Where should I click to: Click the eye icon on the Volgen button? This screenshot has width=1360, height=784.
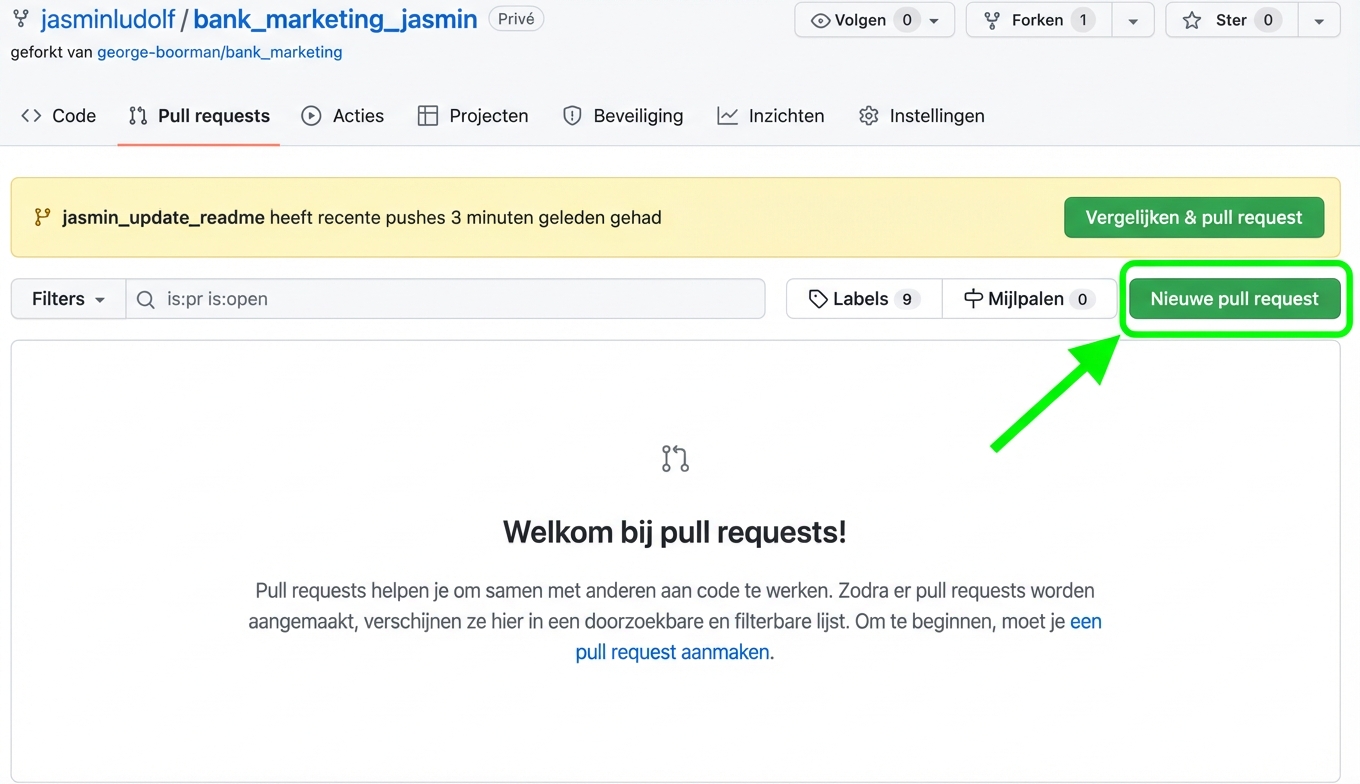click(822, 19)
